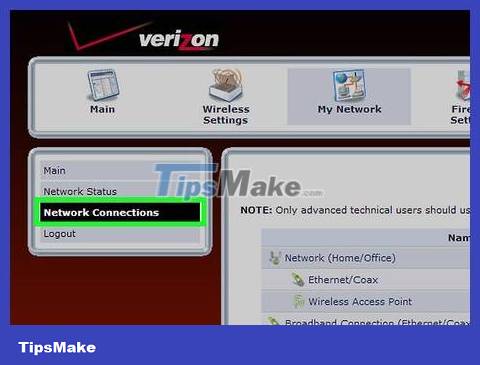
Task: Click the Network (Home/Office) icon
Action: pos(275,258)
